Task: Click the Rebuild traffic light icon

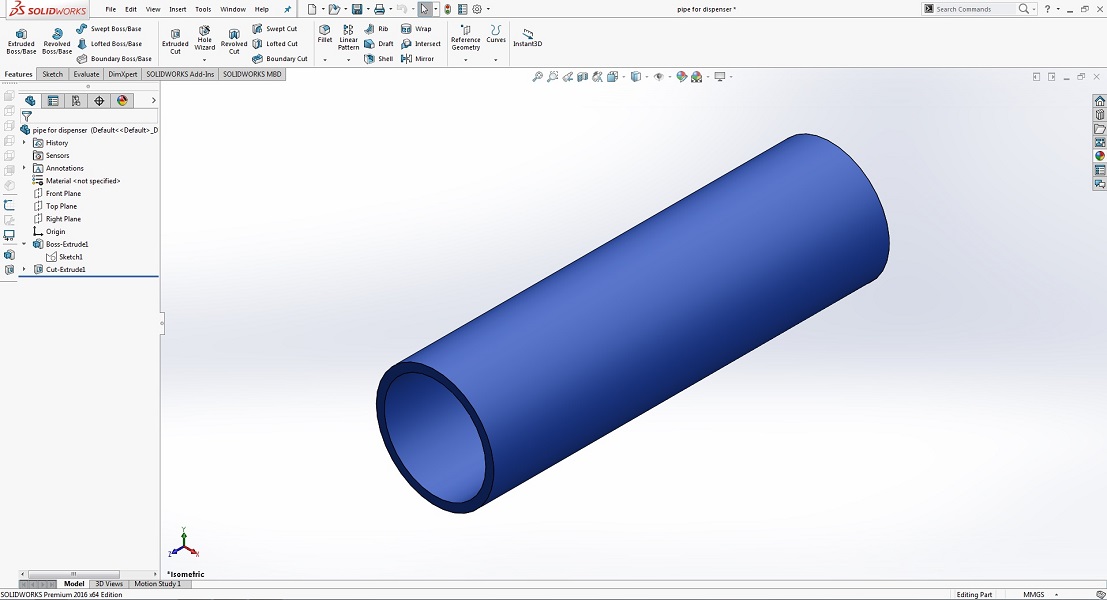Action: tap(448, 9)
